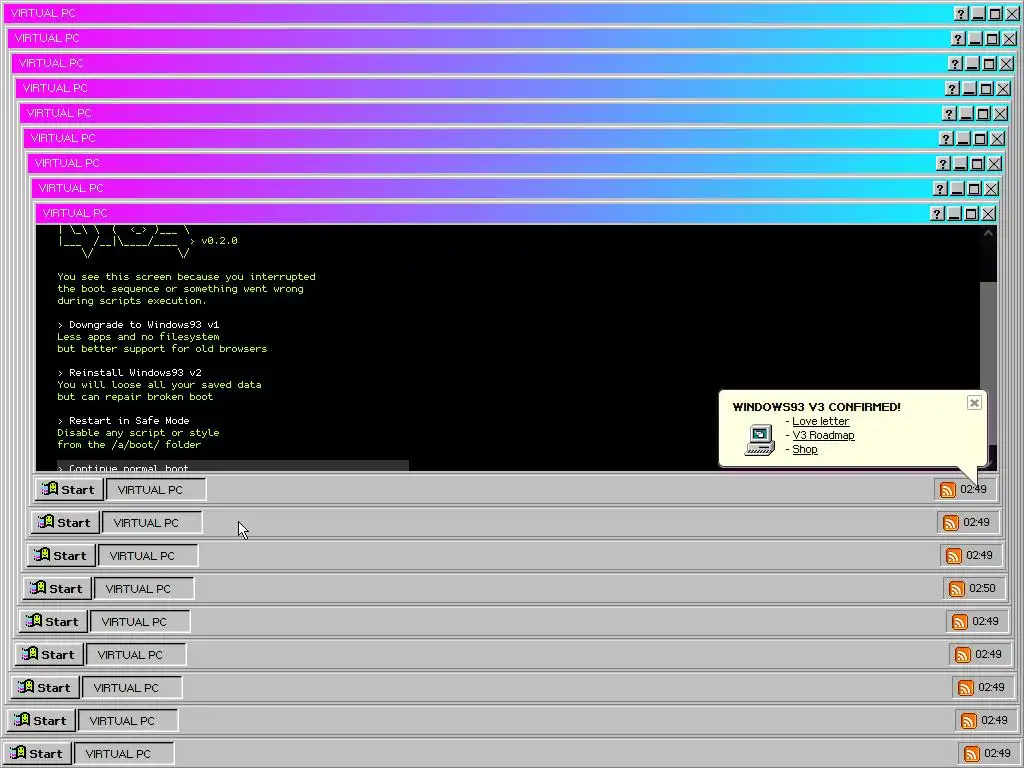Click the terminal scrollbar up arrow

(x=988, y=233)
